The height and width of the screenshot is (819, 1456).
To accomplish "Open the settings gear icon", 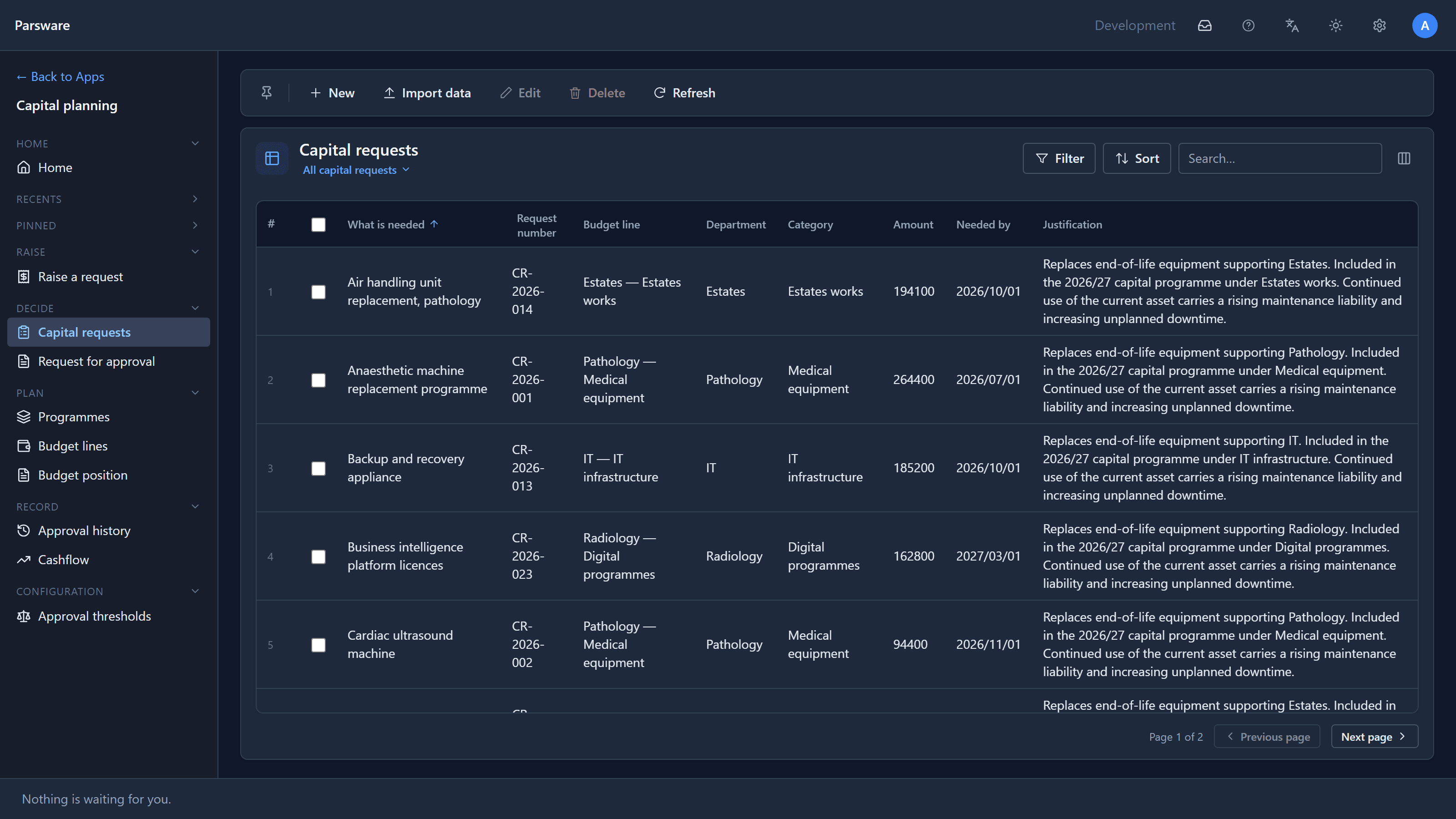I will tap(1379, 25).
